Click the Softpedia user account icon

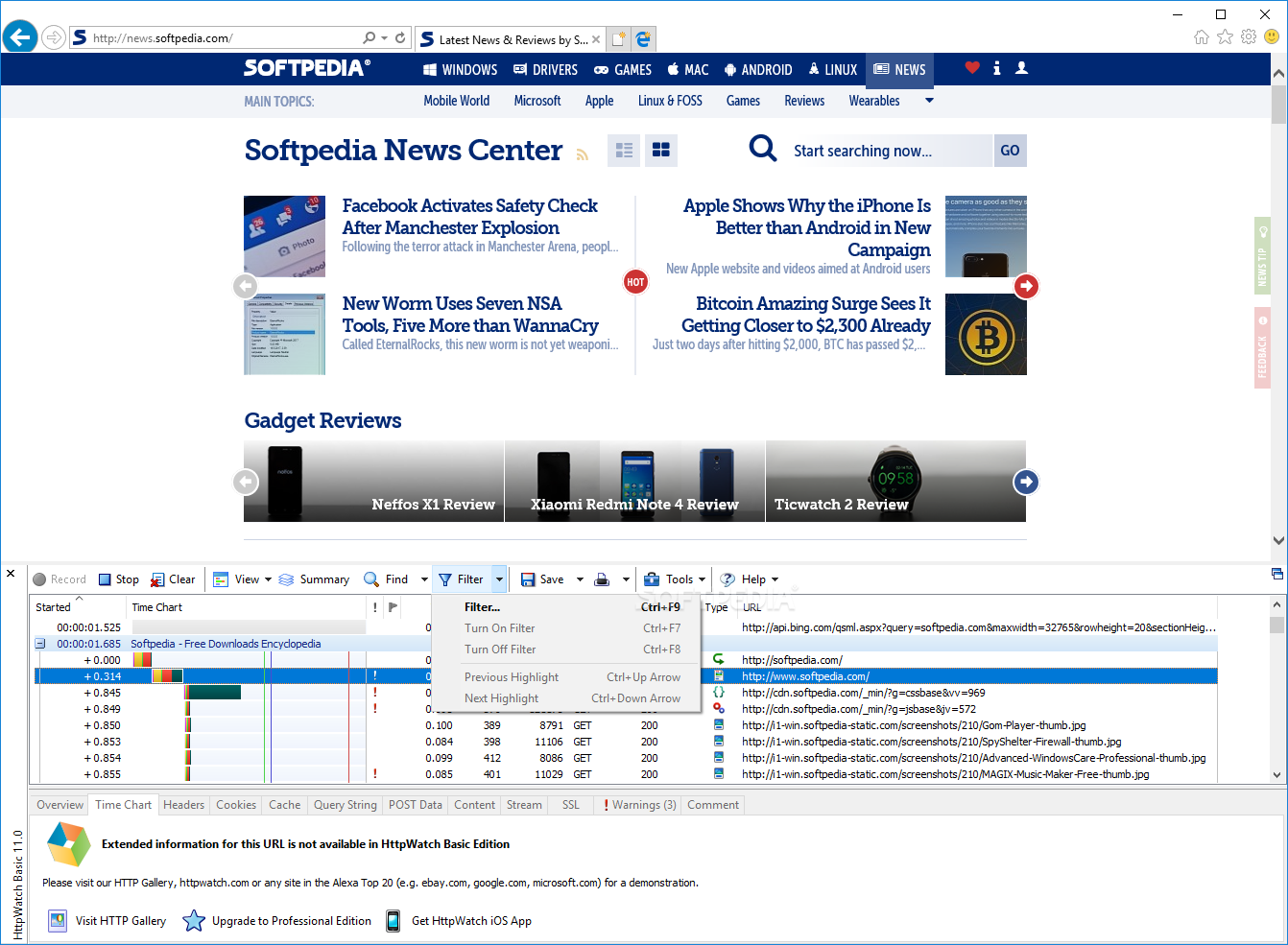[x=1021, y=68]
